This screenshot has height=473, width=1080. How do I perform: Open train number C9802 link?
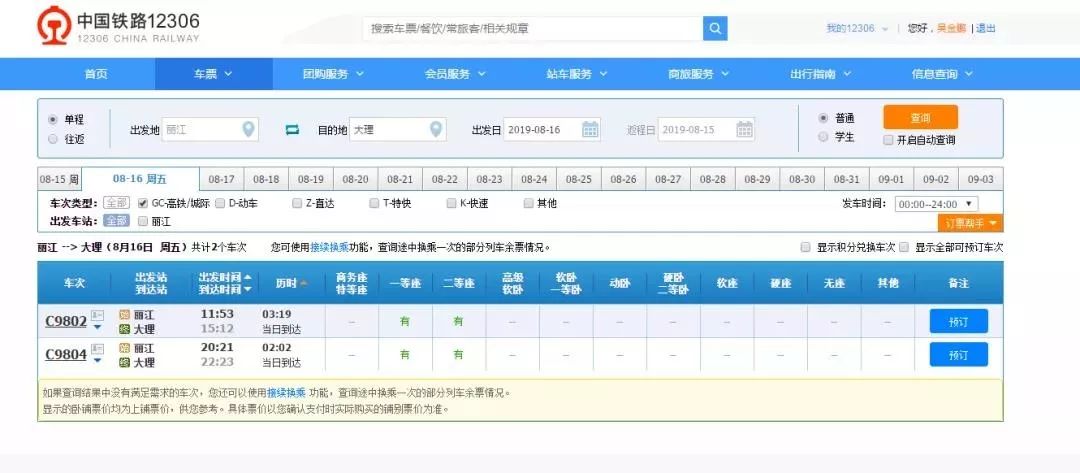(x=66, y=321)
